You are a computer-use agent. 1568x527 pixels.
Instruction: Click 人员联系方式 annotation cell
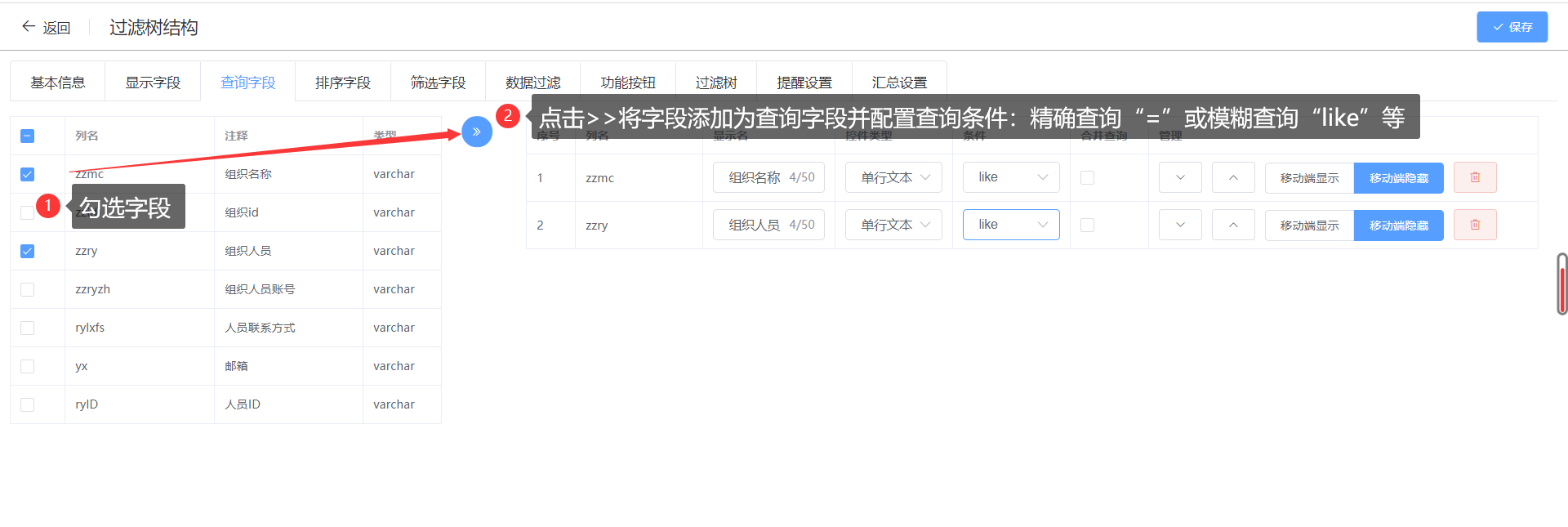click(288, 328)
